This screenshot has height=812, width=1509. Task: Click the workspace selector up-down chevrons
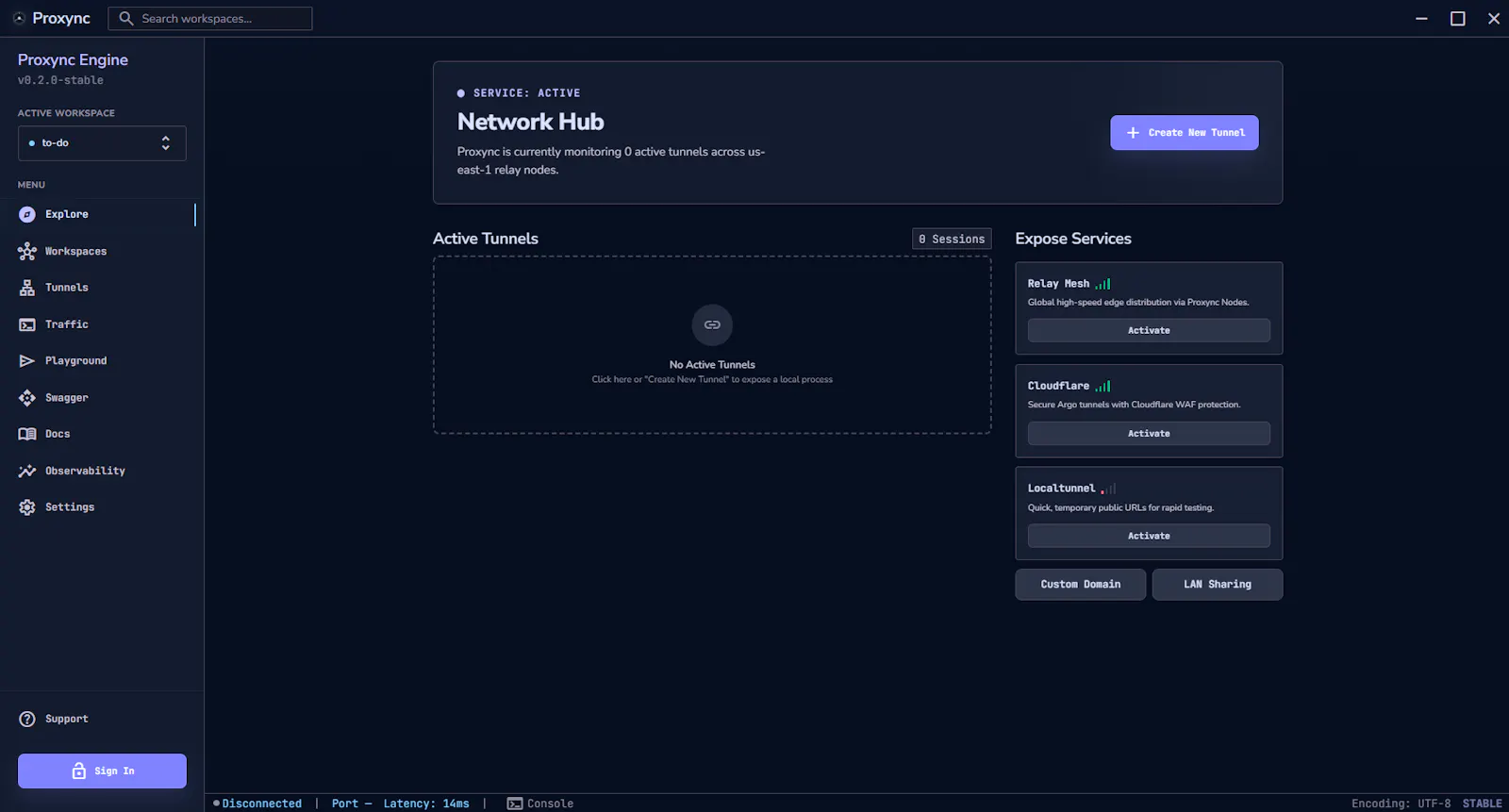166,143
